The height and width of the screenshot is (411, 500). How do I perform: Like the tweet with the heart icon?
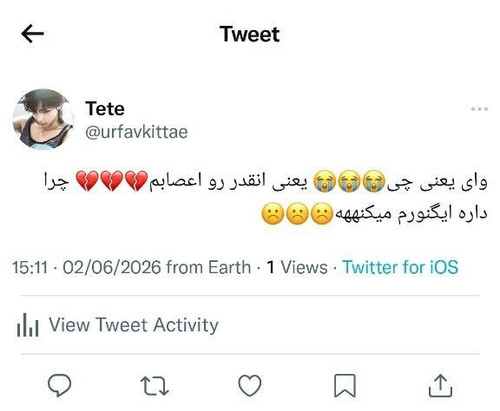pyautogui.click(x=250, y=385)
